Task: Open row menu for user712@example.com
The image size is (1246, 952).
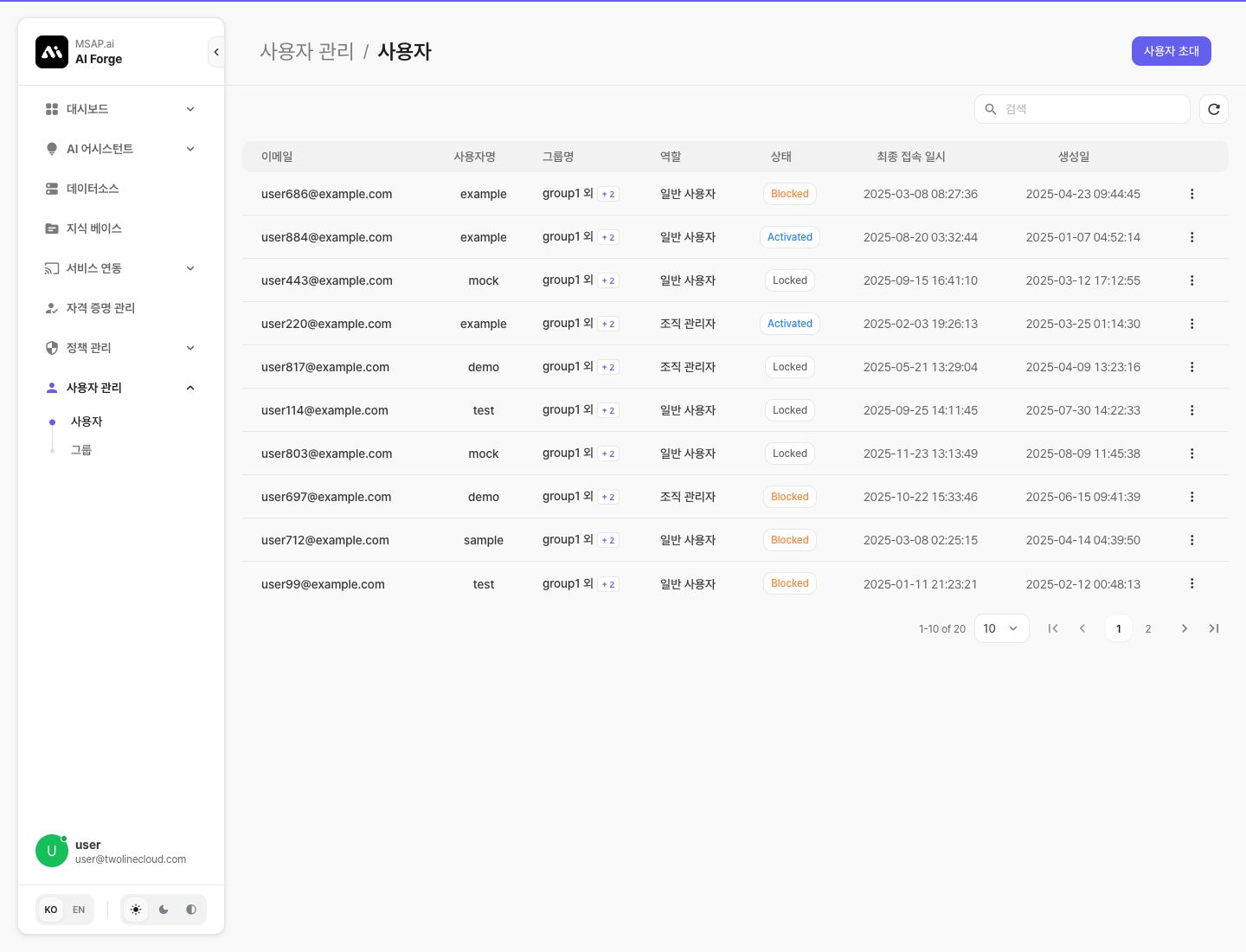Action: 1191,540
